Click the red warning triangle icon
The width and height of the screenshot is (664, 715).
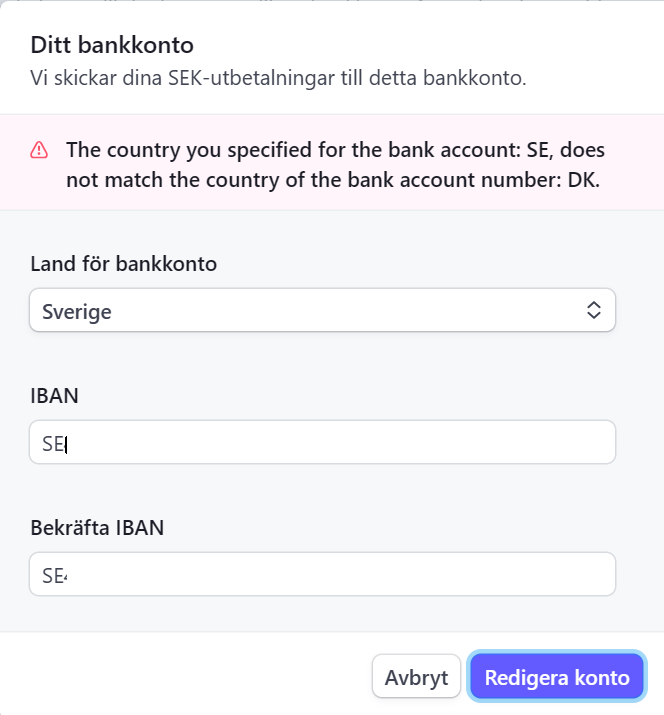pyautogui.click(x=39, y=150)
